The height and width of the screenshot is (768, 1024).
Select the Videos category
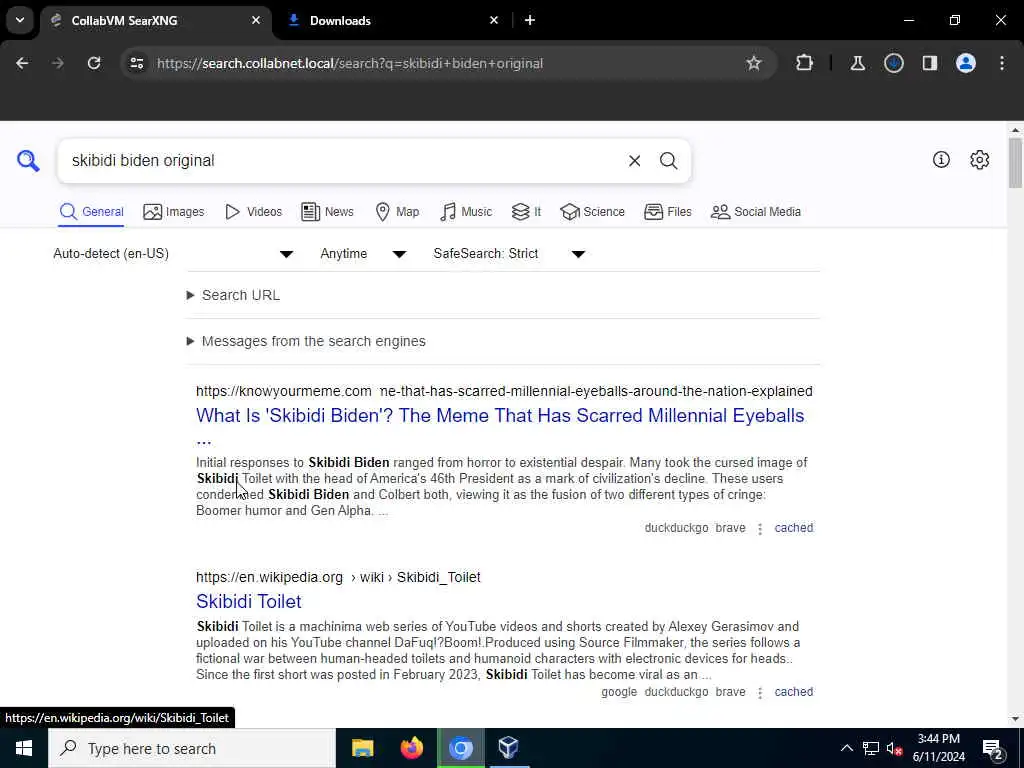(253, 212)
